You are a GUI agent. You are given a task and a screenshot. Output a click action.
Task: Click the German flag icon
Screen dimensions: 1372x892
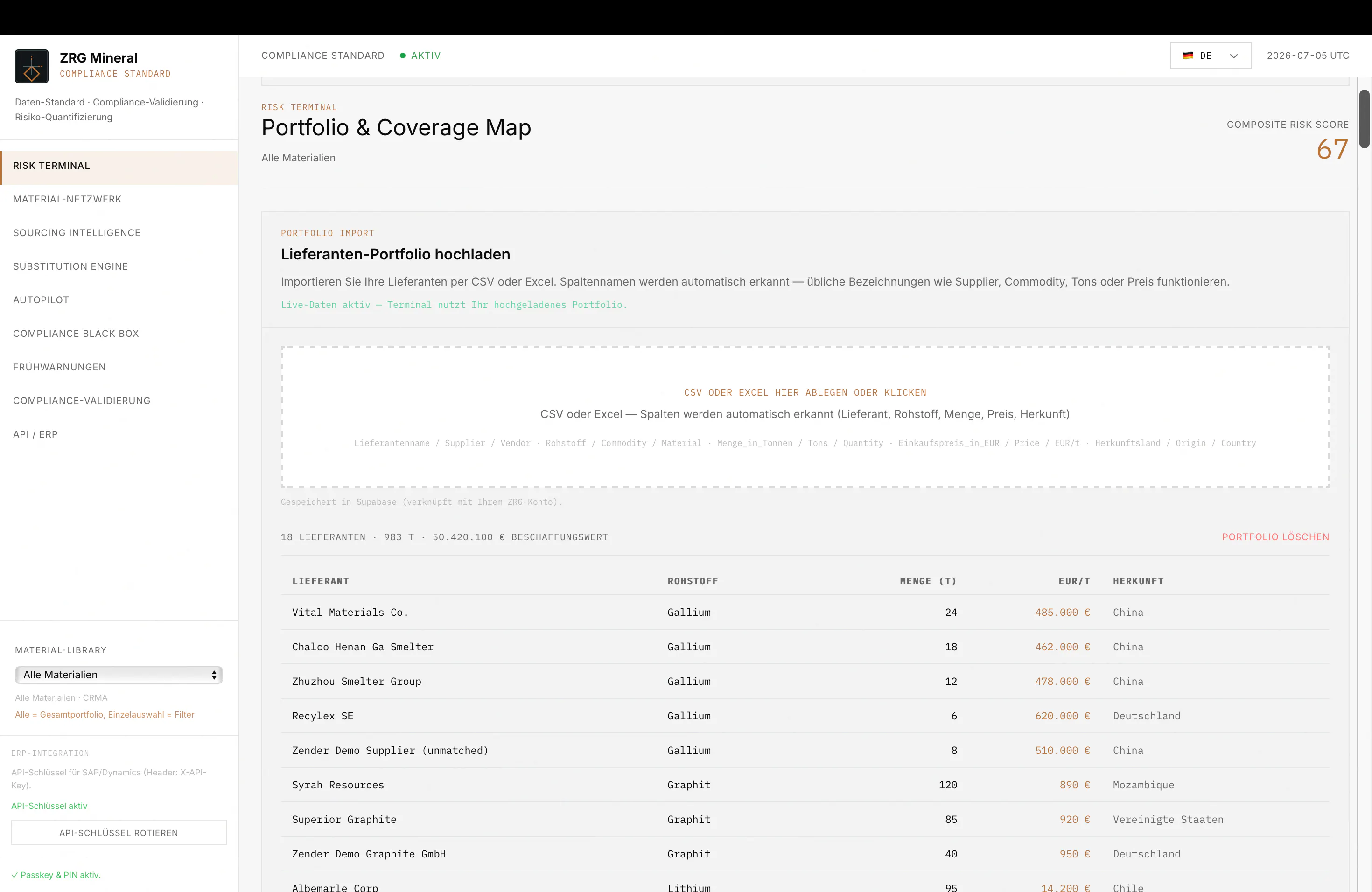point(1188,56)
